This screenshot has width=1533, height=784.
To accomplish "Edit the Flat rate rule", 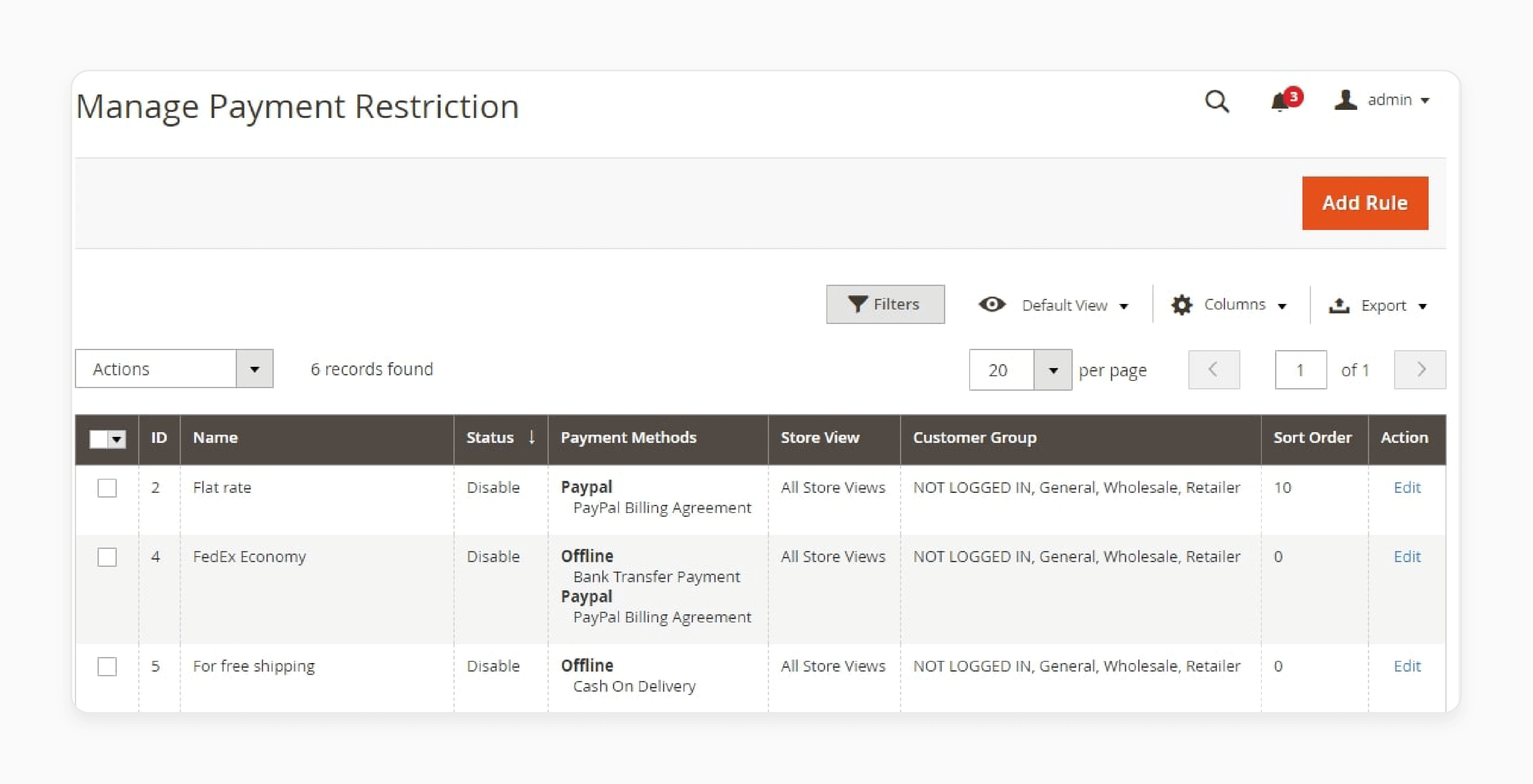I will coord(1407,488).
